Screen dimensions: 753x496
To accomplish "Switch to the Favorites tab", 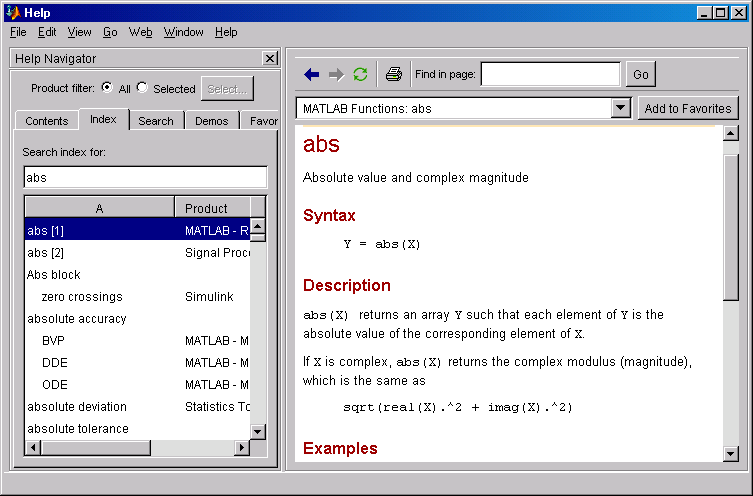I will (260, 121).
